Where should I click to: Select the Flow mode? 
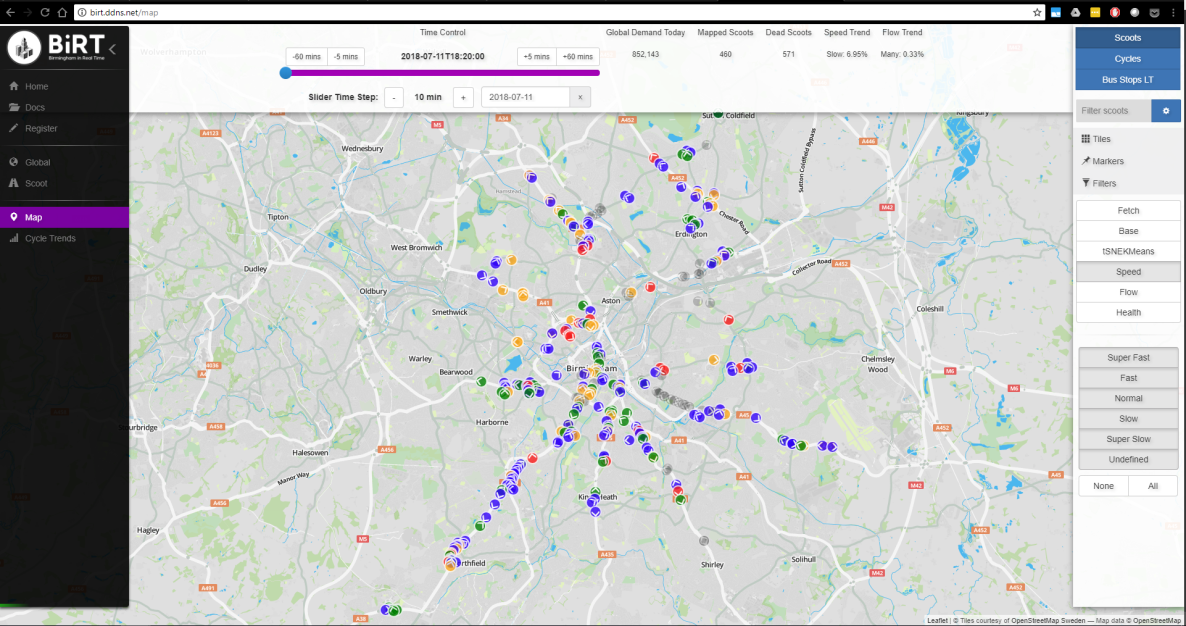pyautogui.click(x=1128, y=292)
